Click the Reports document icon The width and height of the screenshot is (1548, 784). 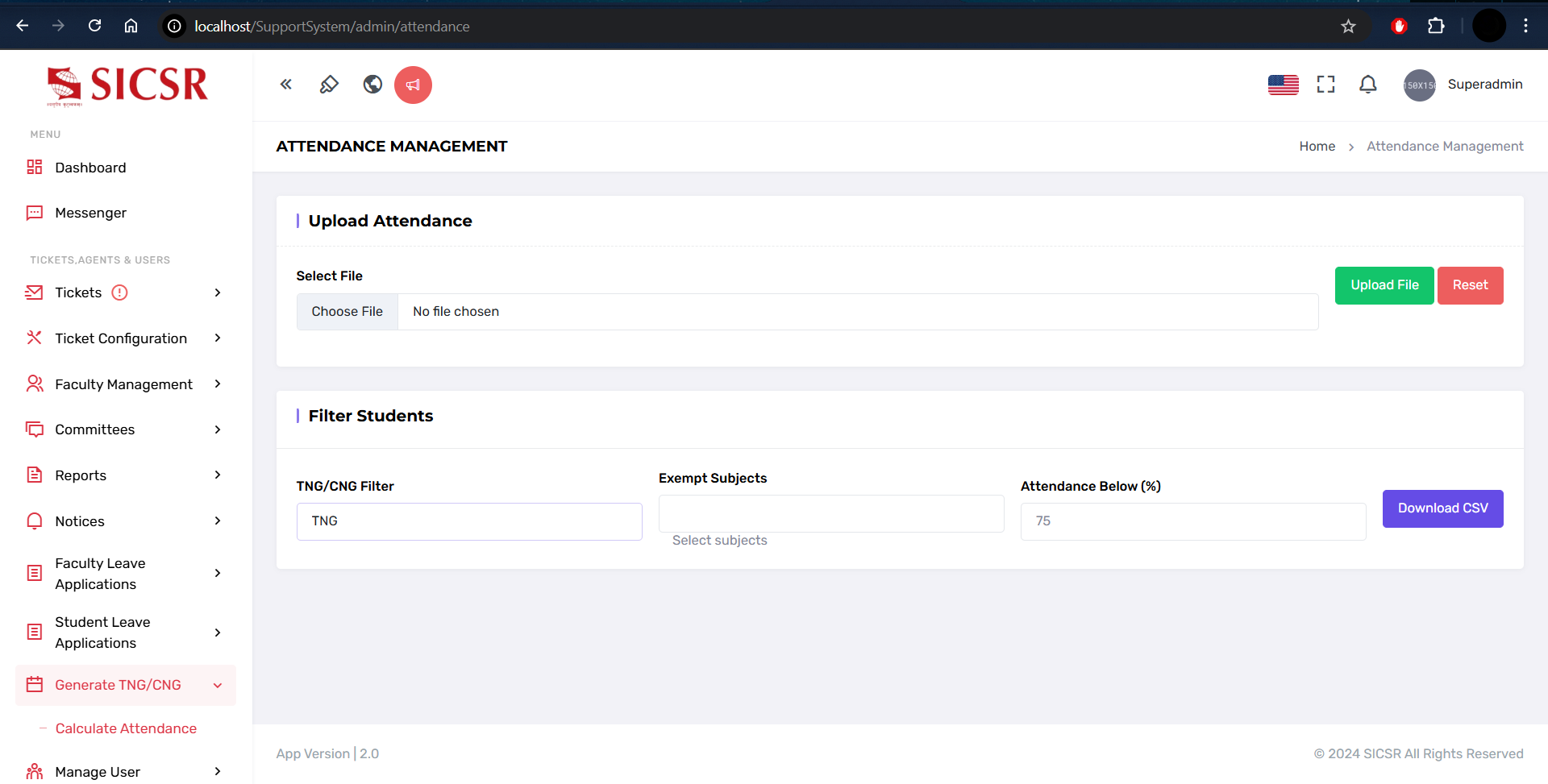pyautogui.click(x=35, y=475)
